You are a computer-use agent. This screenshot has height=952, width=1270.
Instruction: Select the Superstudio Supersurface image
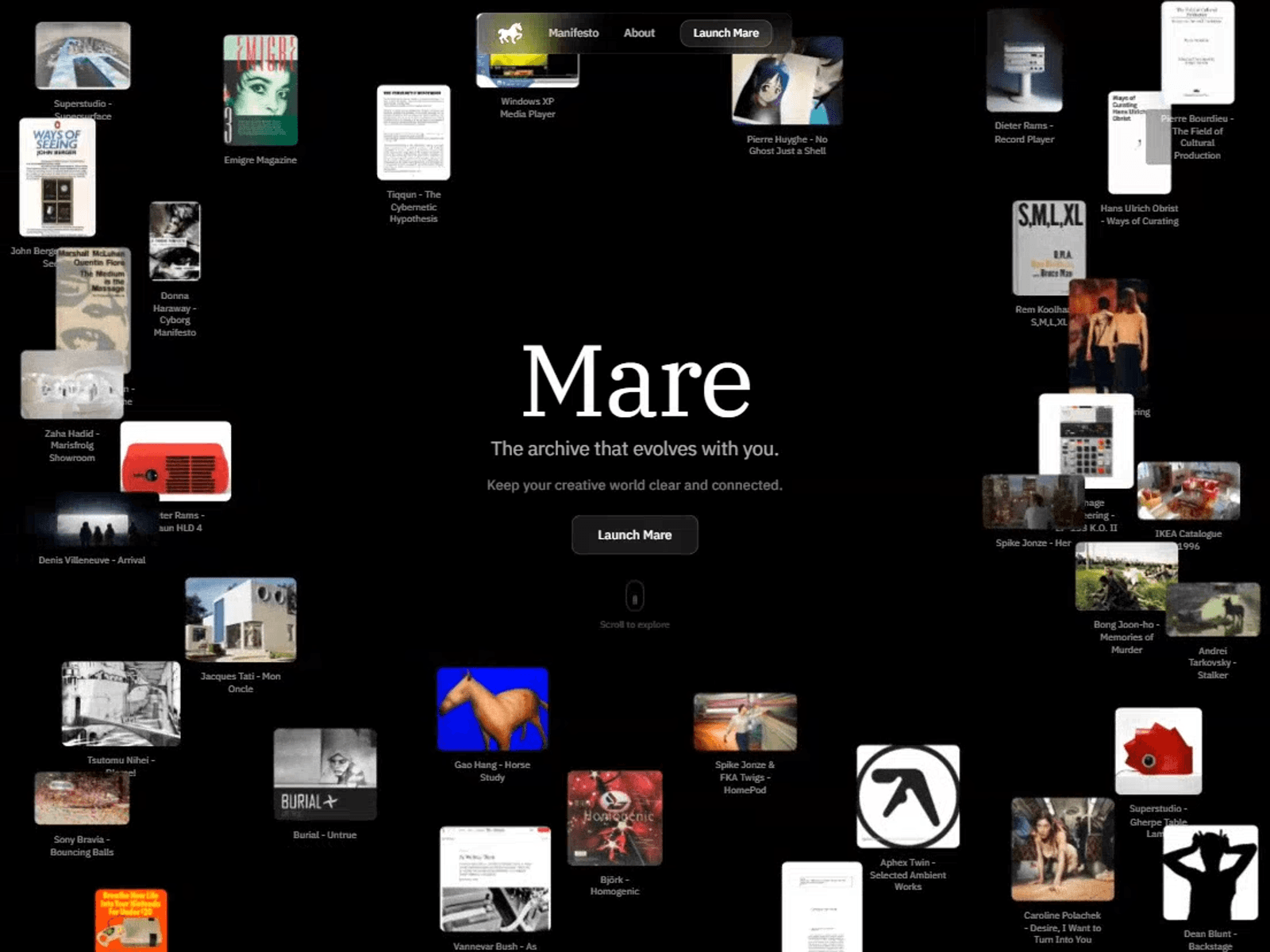click(83, 56)
